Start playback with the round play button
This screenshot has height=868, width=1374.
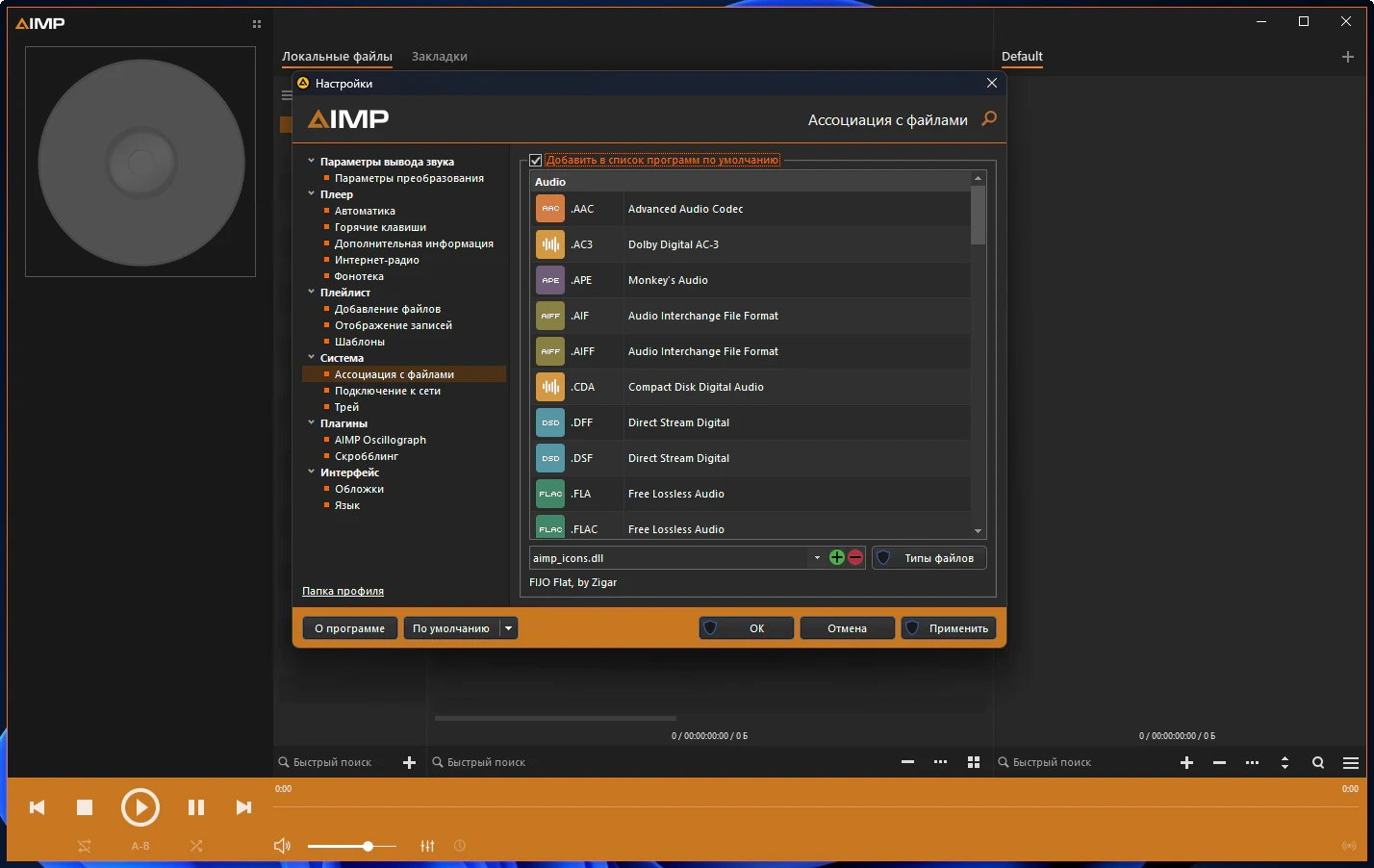point(140,807)
